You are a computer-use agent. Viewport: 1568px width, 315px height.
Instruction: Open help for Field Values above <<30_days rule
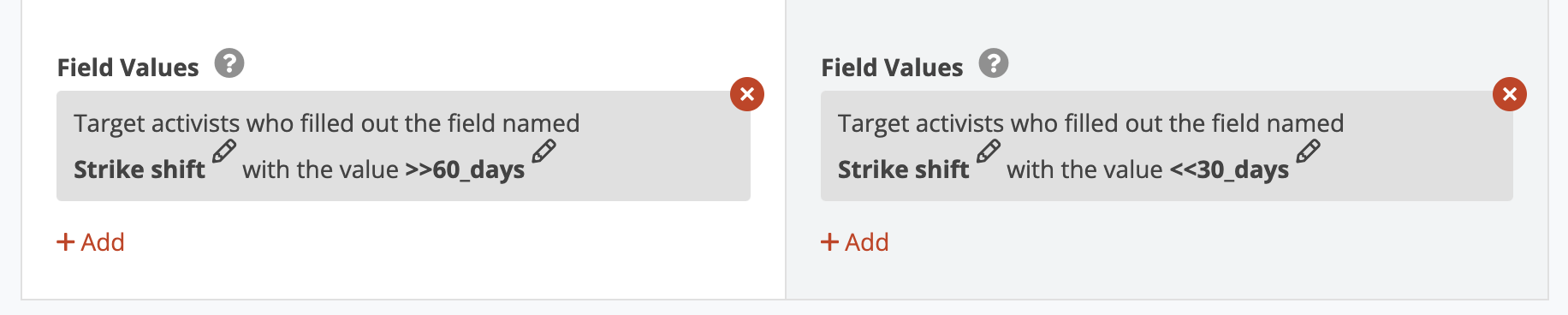click(994, 63)
